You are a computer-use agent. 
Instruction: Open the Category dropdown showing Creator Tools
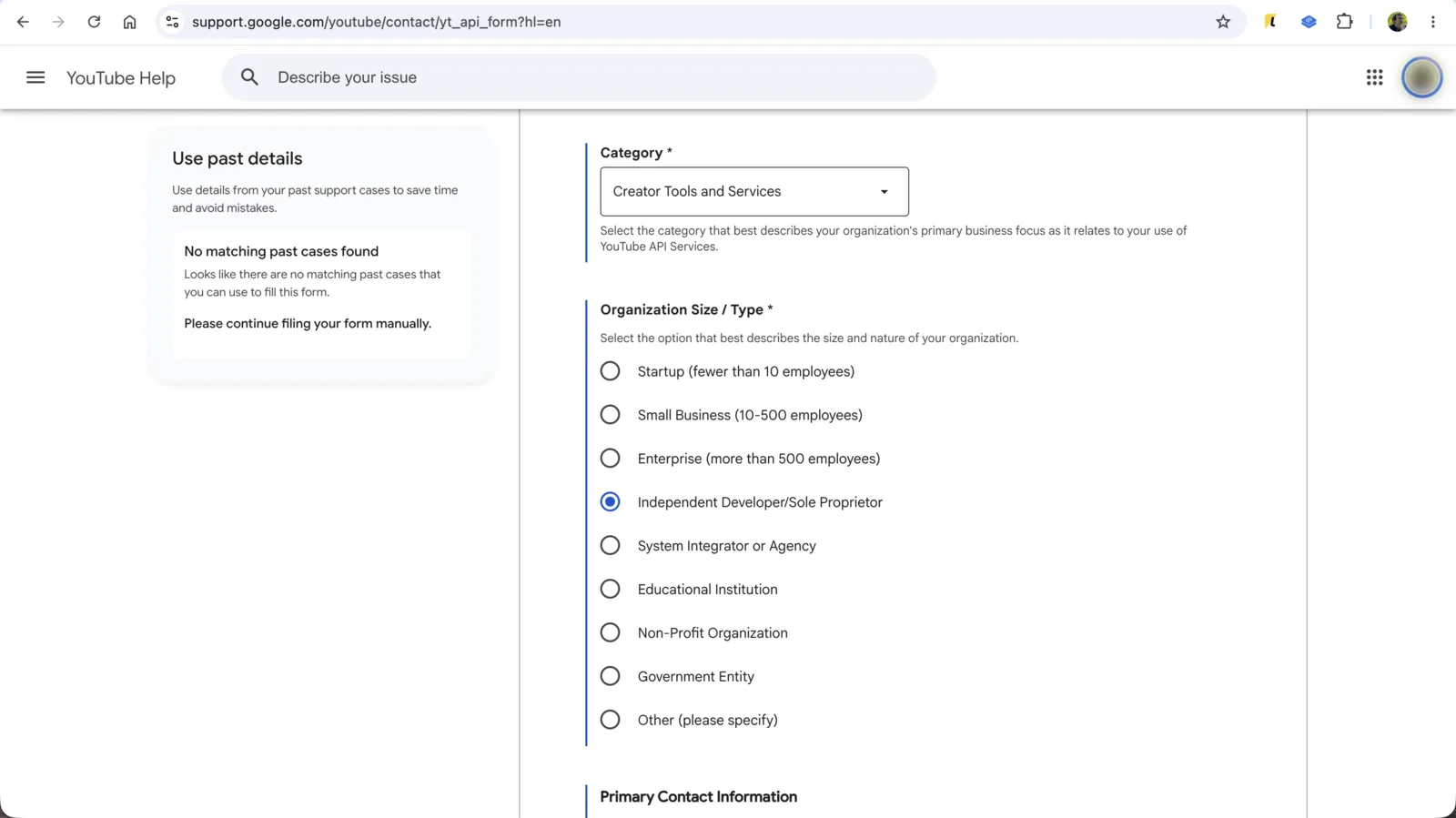754,191
